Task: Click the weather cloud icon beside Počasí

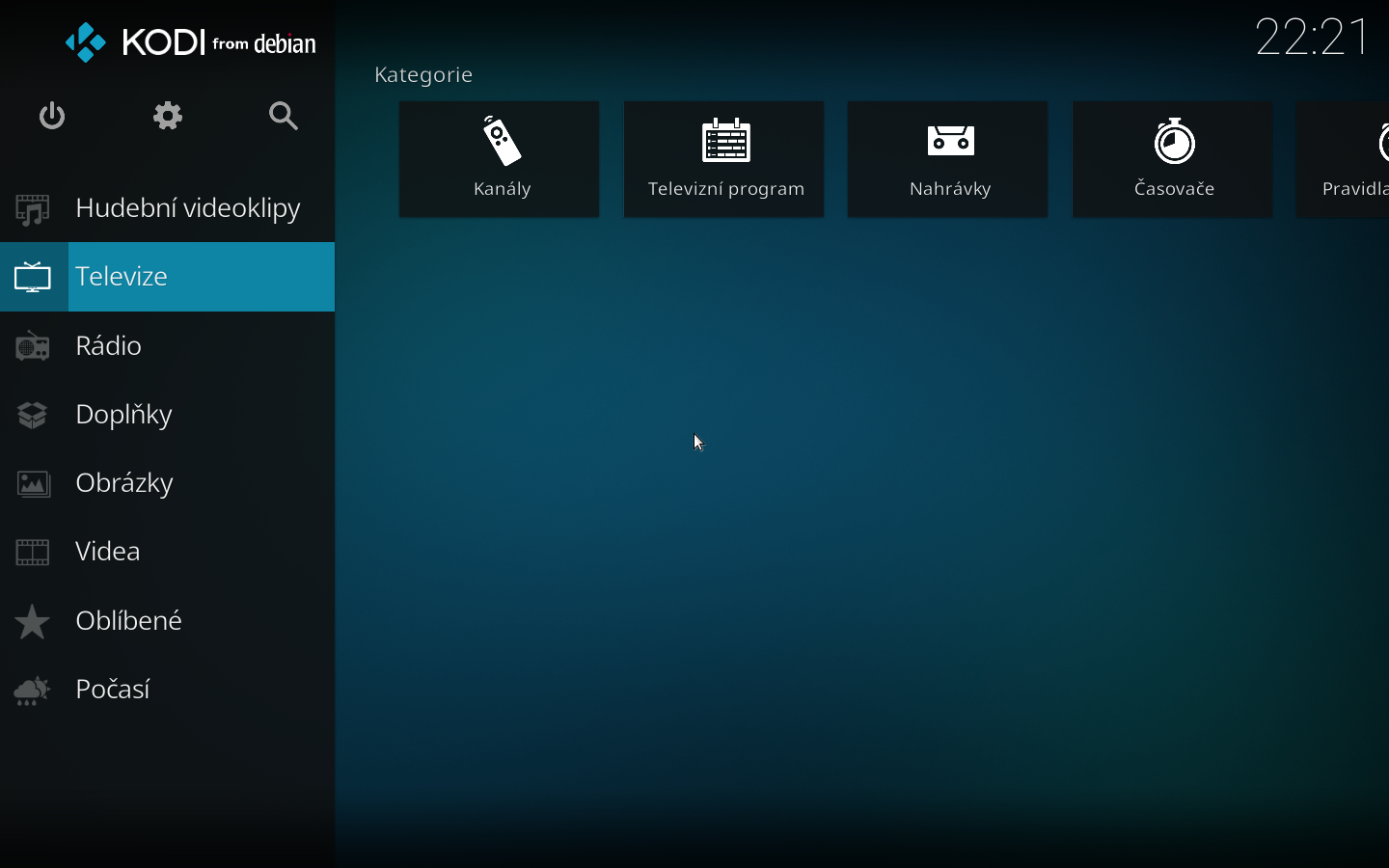Action: click(33, 690)
